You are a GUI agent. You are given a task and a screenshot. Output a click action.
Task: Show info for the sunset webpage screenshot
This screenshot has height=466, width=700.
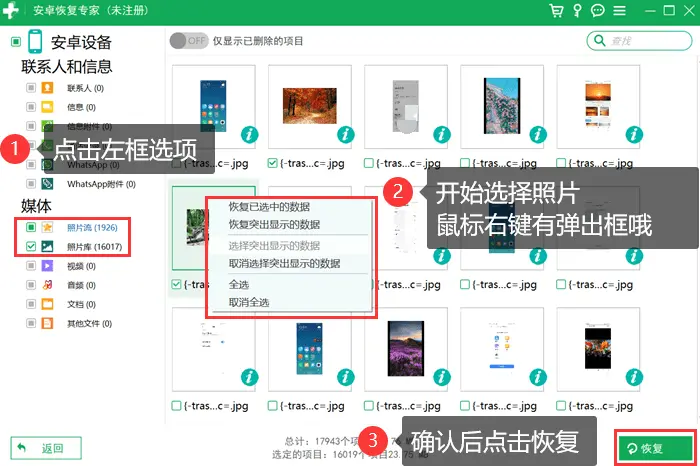click(x=634, y=134)
